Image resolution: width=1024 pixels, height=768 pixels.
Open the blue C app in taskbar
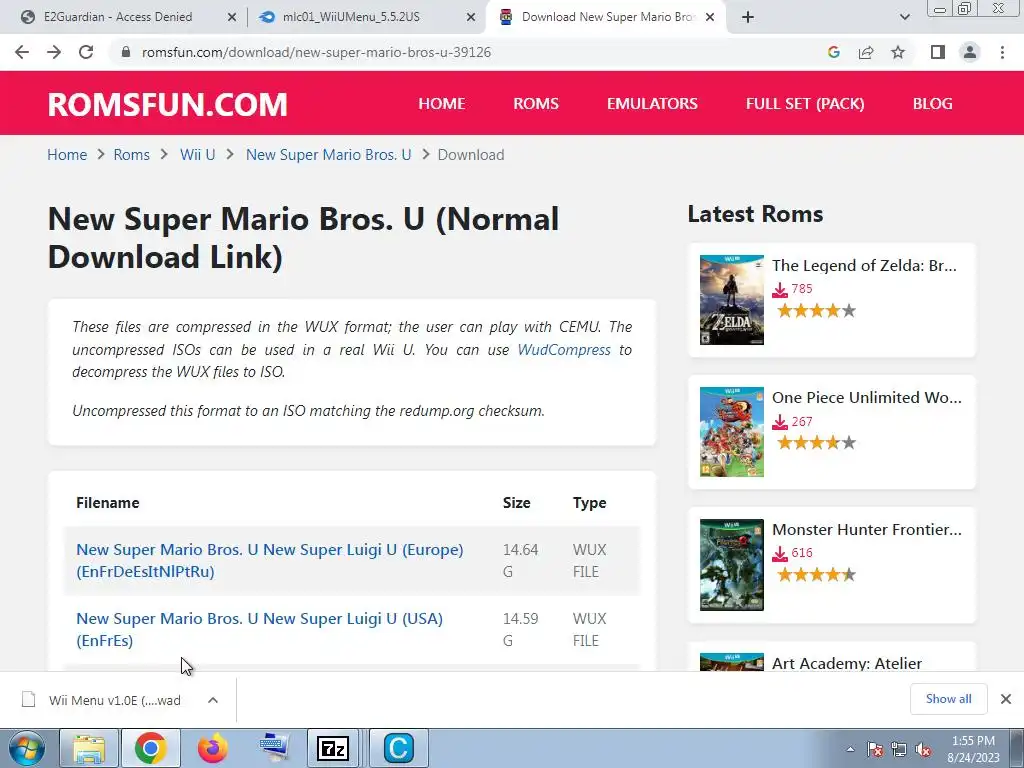click(398, 748)
